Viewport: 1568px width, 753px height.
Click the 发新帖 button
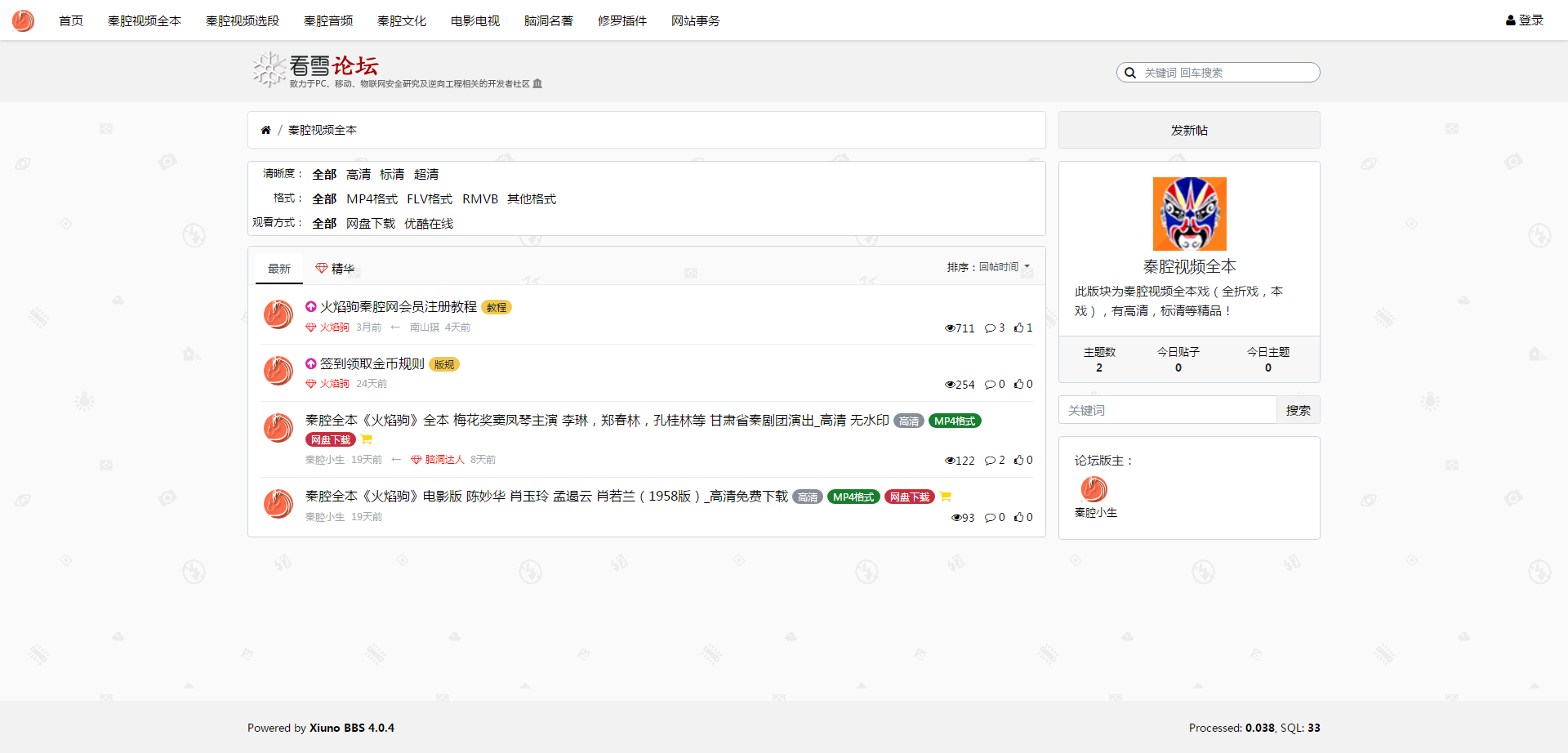1189,130
